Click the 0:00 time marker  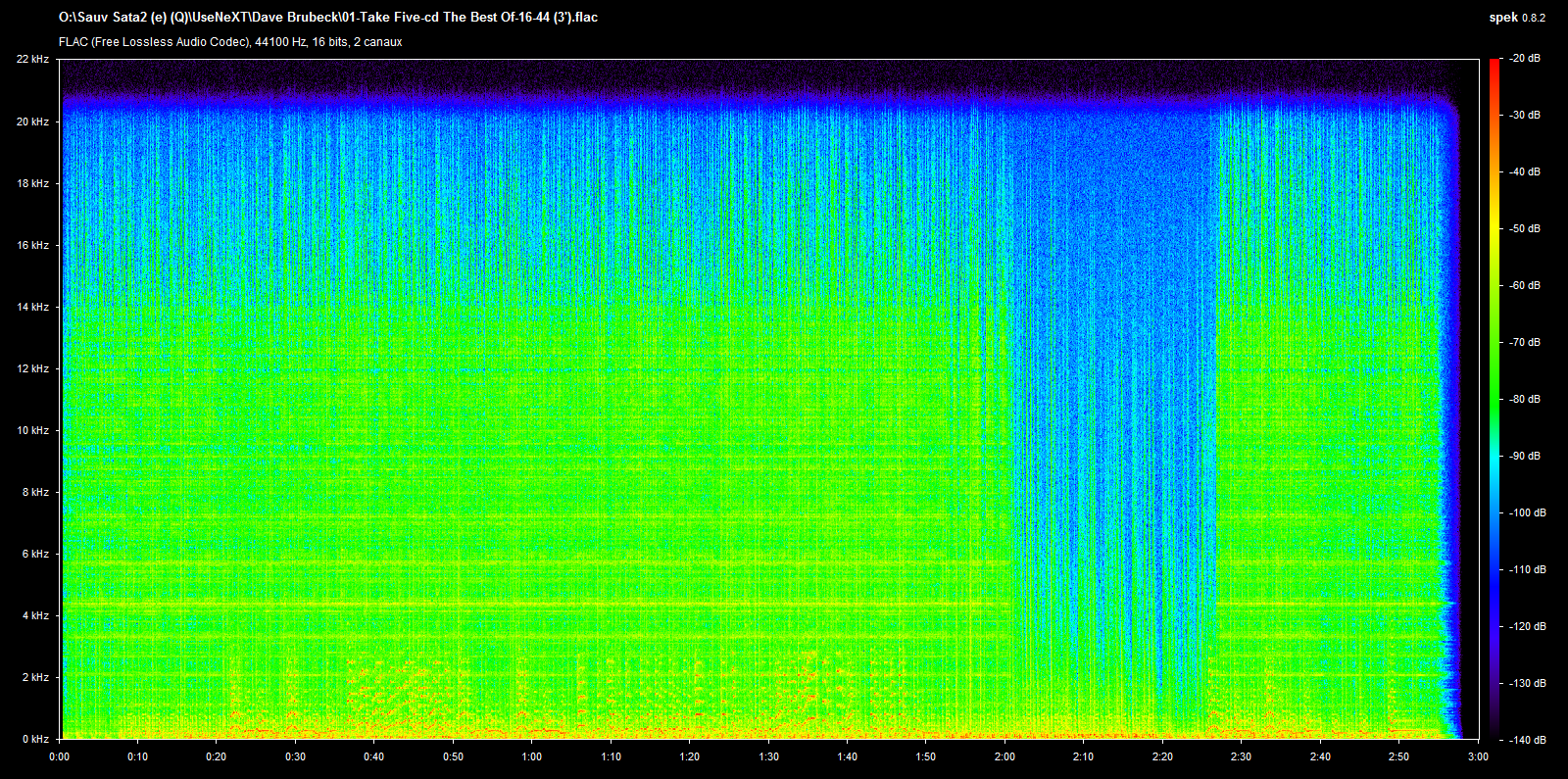click(x=60, y=756)
